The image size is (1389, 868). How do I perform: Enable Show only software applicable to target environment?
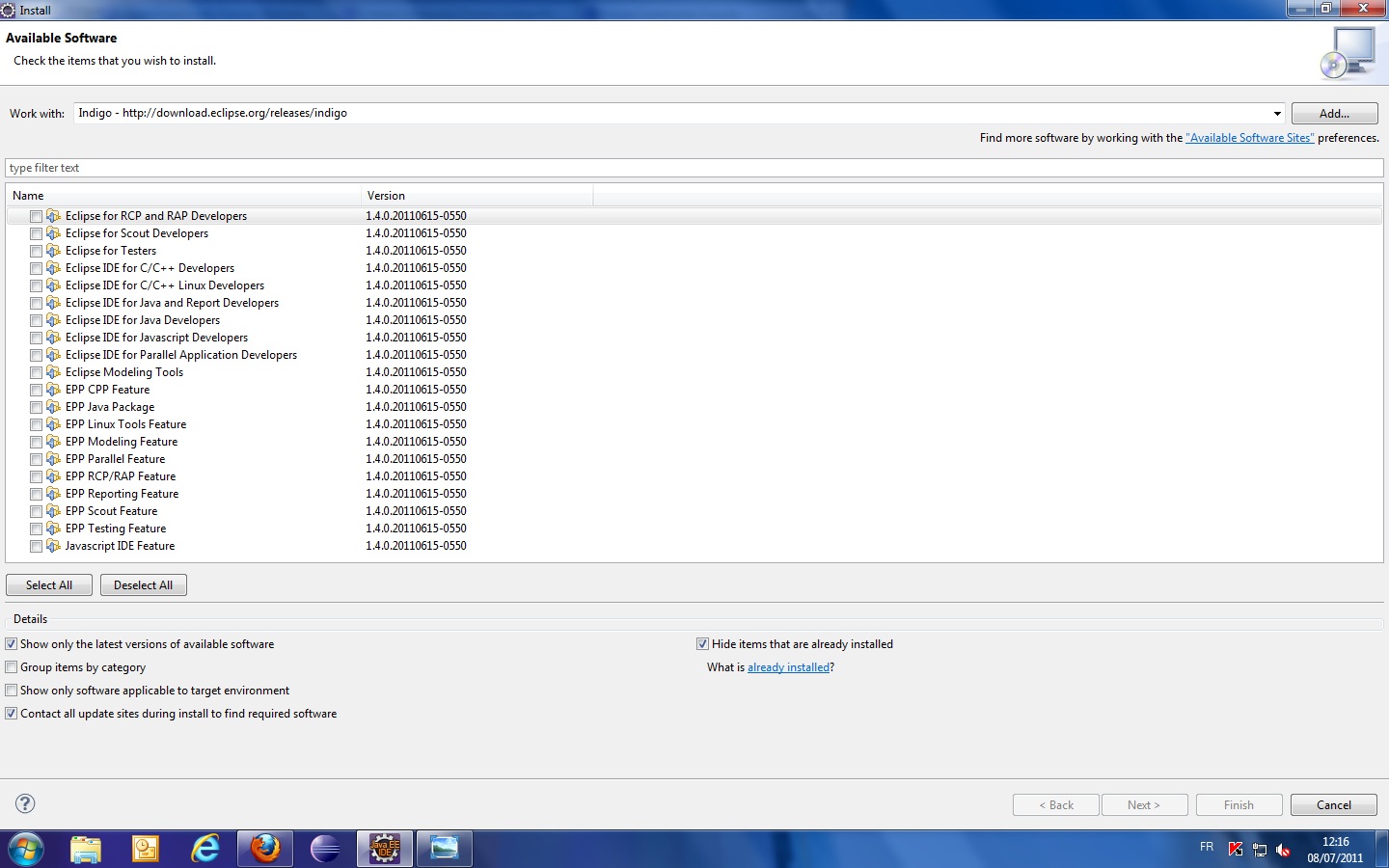coord(12,691)
